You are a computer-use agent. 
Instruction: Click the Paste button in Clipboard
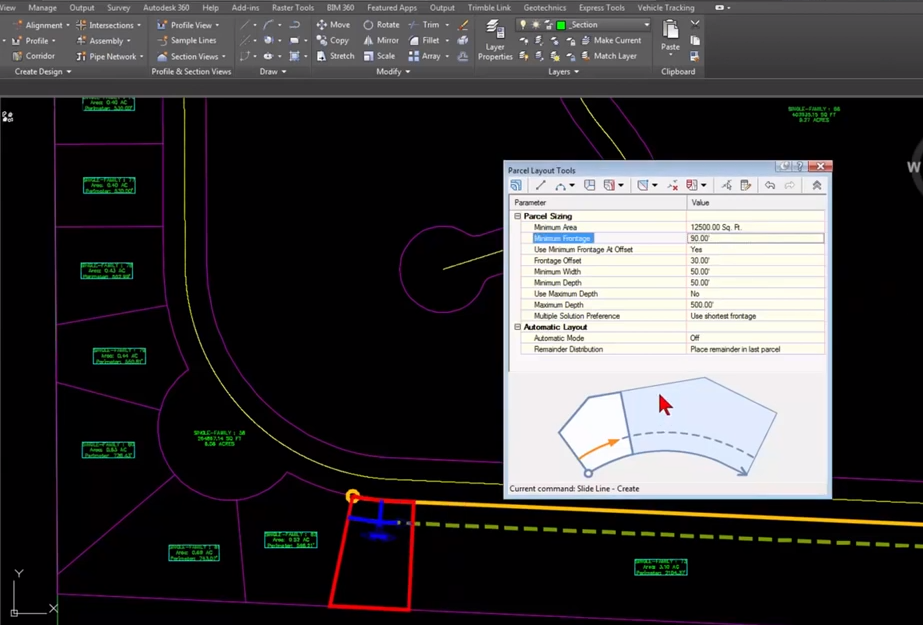(670, 36)
